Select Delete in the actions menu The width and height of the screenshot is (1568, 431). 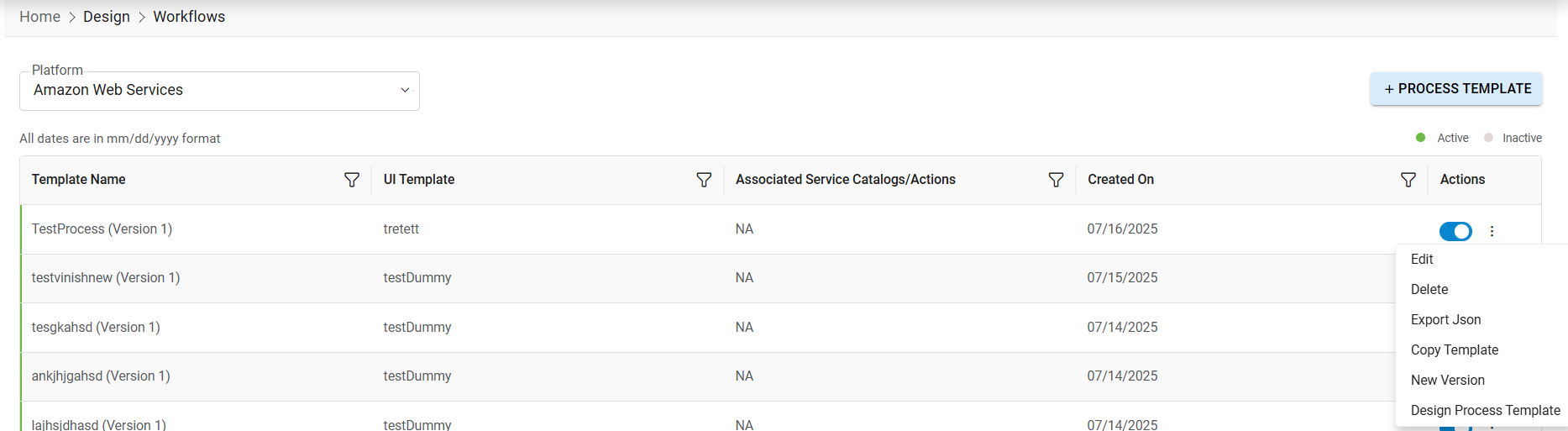pos(1429,290)
